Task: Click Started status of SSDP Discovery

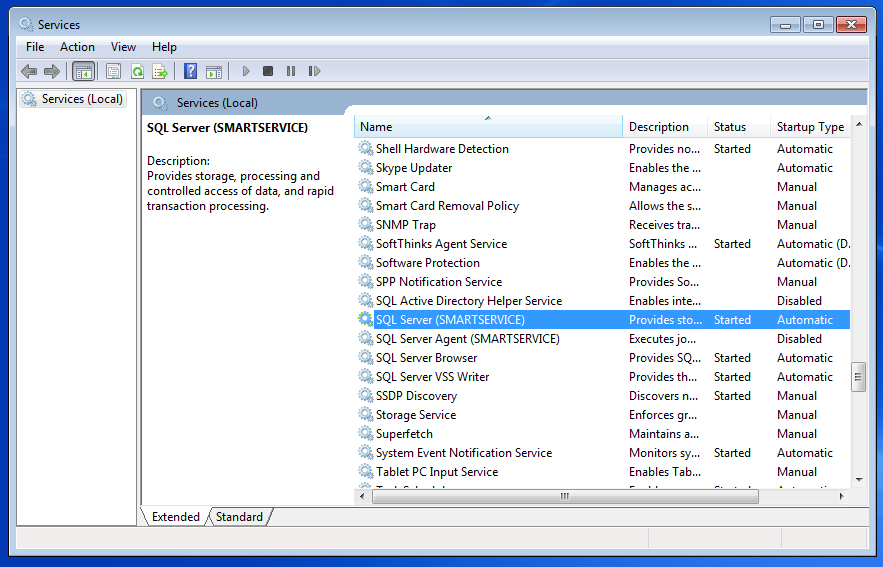Action: [732, 396]
